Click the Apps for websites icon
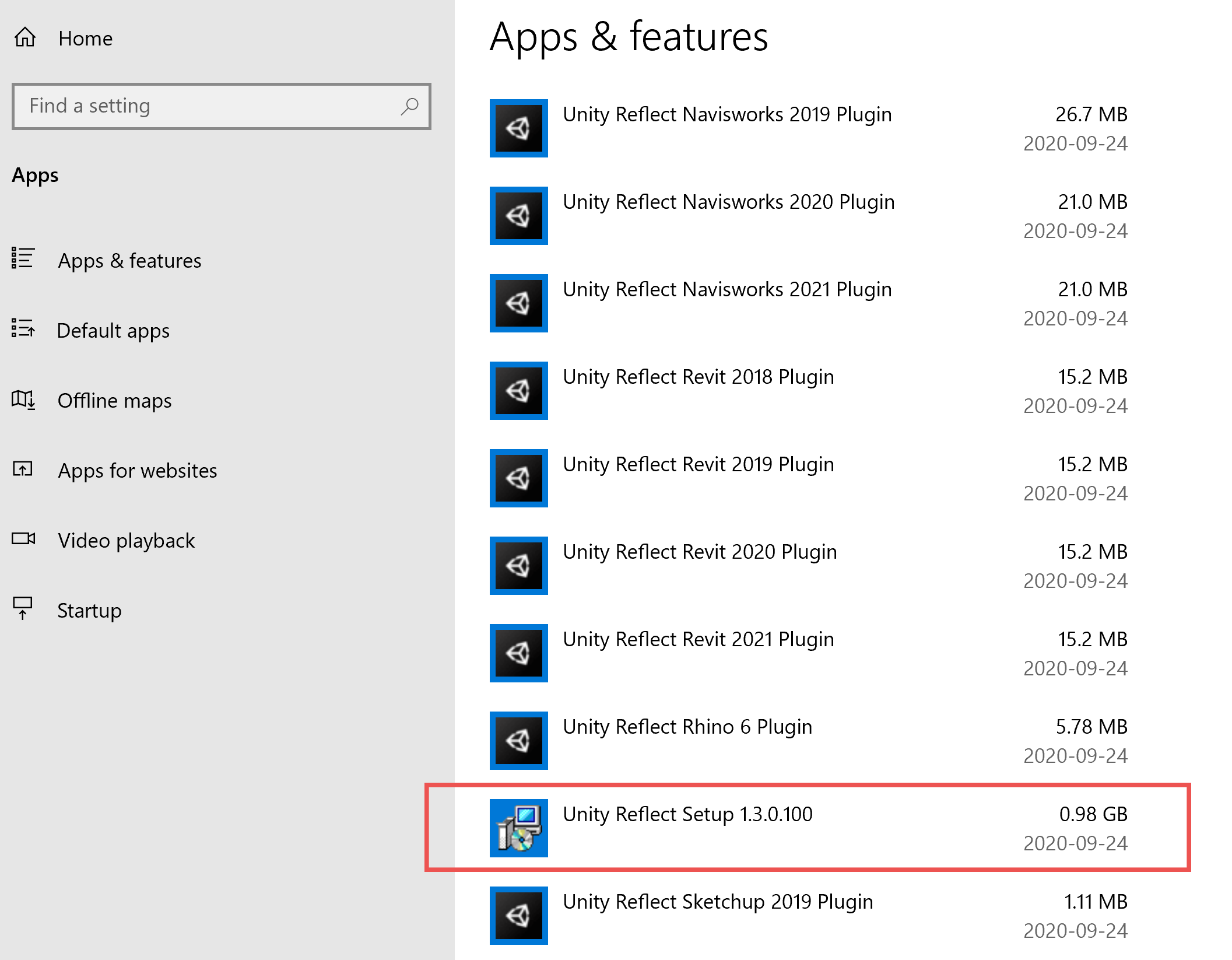Viewport: 1232px width, 960px height. 23,468
